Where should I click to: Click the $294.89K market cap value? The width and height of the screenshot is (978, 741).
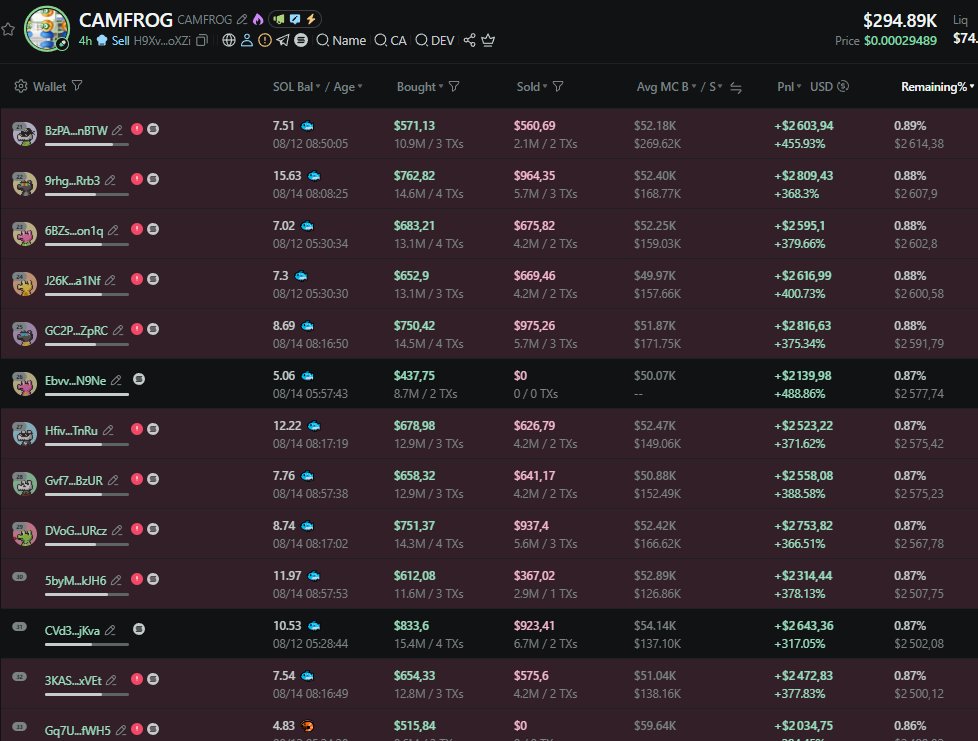coord(899,21)
